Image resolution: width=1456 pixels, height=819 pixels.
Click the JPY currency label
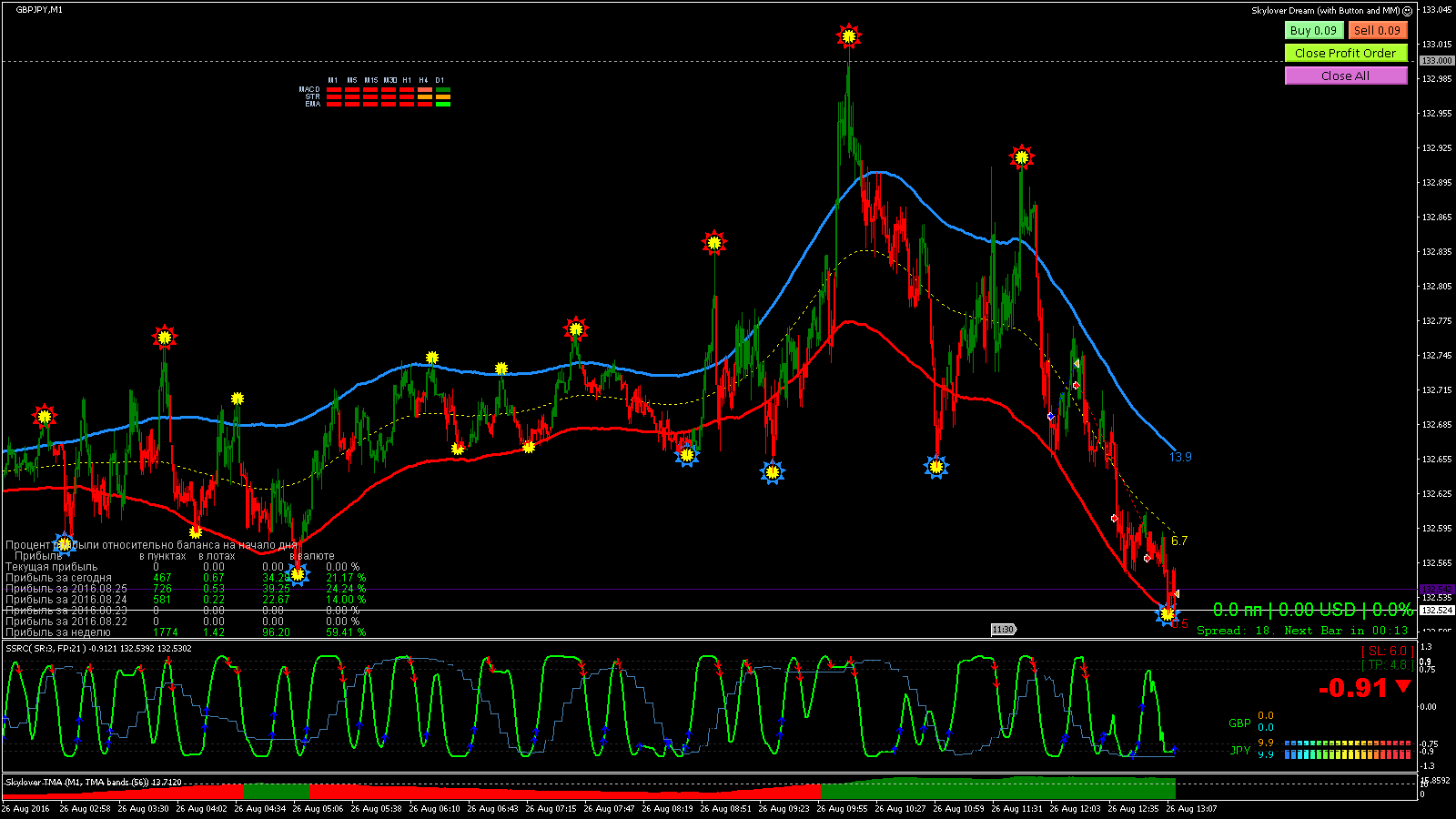pyautogui.click(x=1239, y=750)
